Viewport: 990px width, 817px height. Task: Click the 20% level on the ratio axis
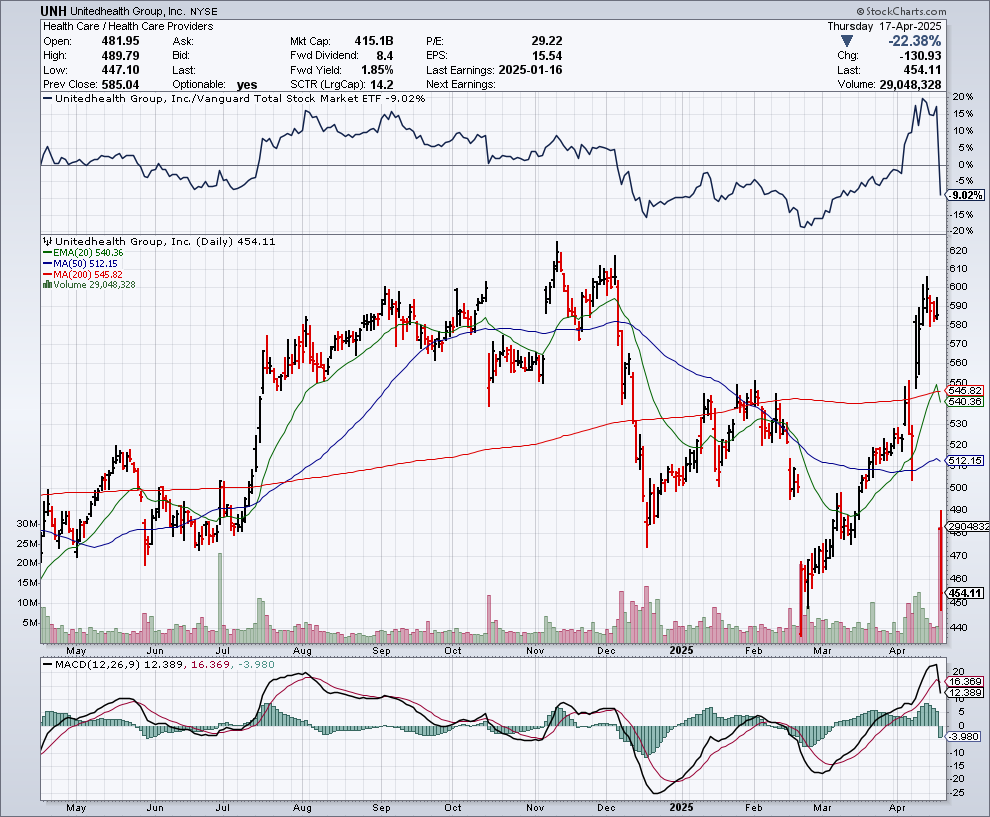pyautogui.click(x=962, y=97)
